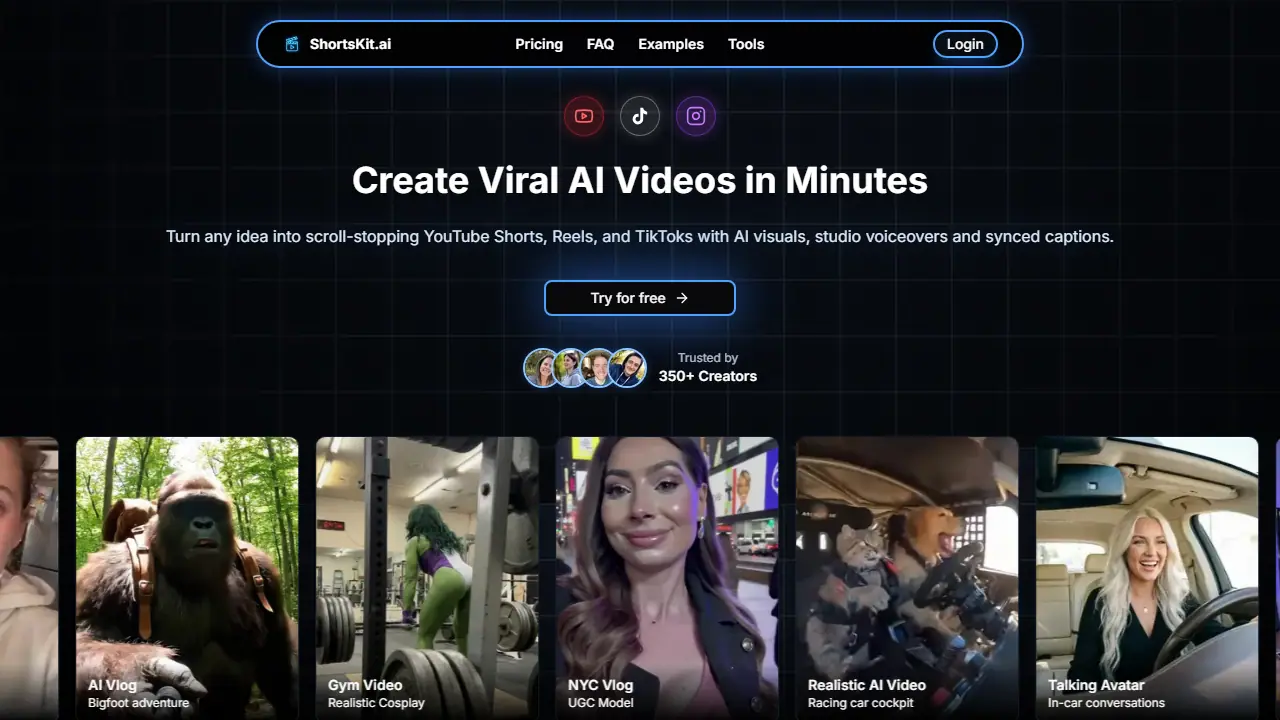Click the last creator avatar
Viewport: 1280px width, 720px height.
click(x=628, y=368)
